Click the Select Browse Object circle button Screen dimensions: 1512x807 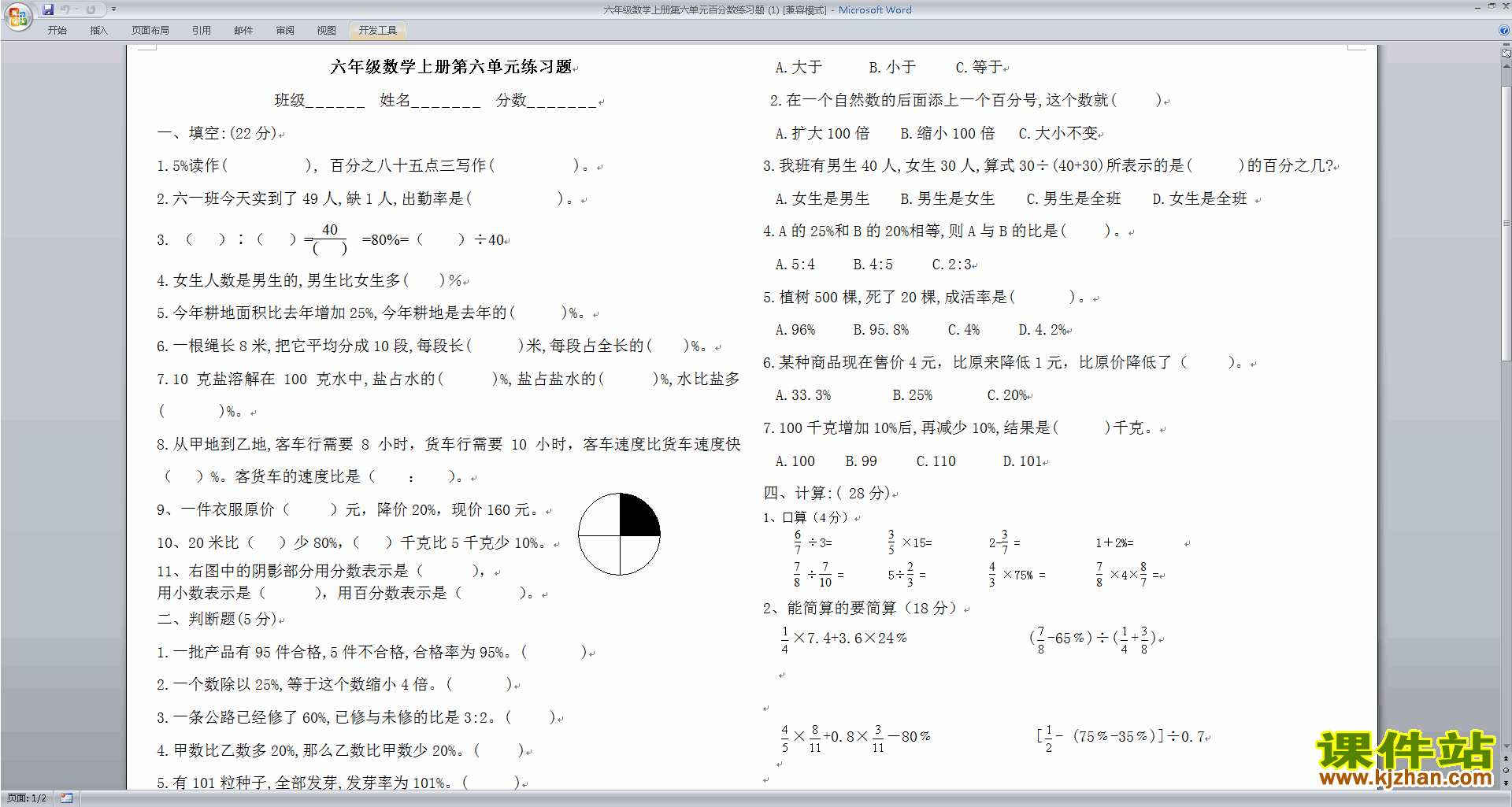(x=1506, y=771)
